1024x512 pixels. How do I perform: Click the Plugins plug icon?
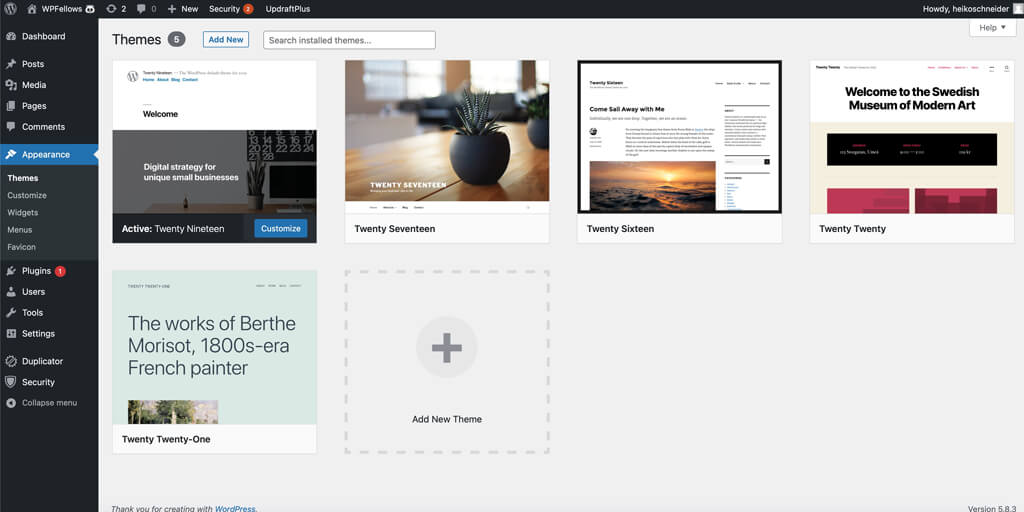tap(11, 271)
